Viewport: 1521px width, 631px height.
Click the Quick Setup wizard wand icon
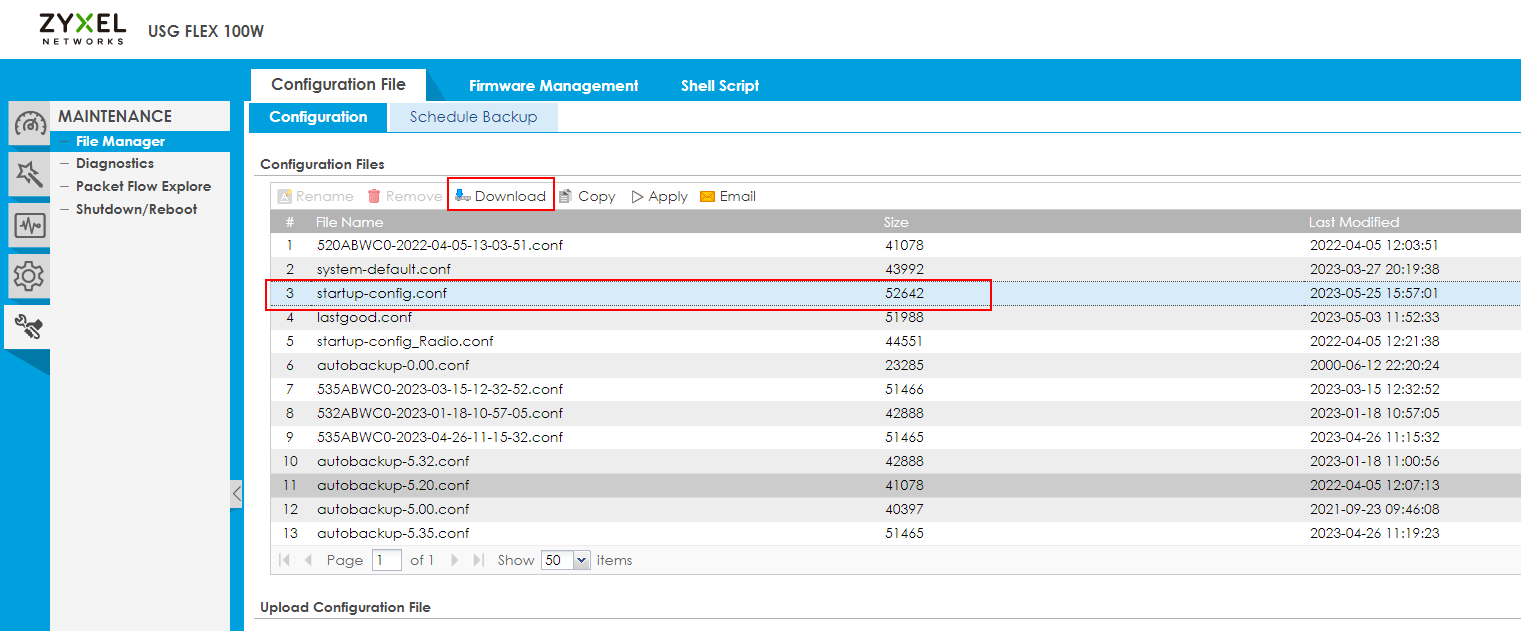pyautogui.click(x=29, y=175)
